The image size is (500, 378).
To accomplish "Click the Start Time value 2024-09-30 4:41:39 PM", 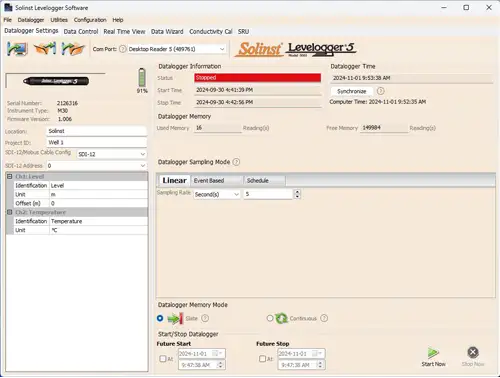I will tap(257, 90).
